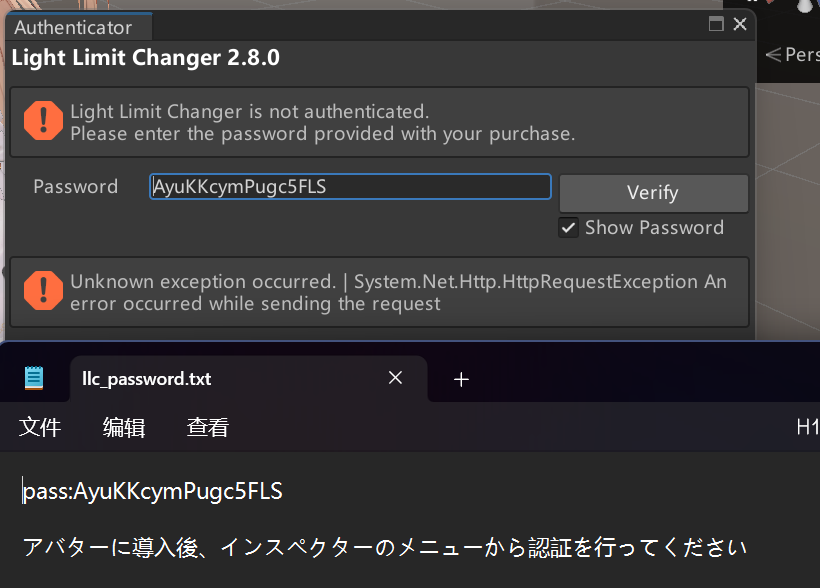This screenshot has height=588, width=820.
Task: Click the Verify button
Action: pos(653,193)
